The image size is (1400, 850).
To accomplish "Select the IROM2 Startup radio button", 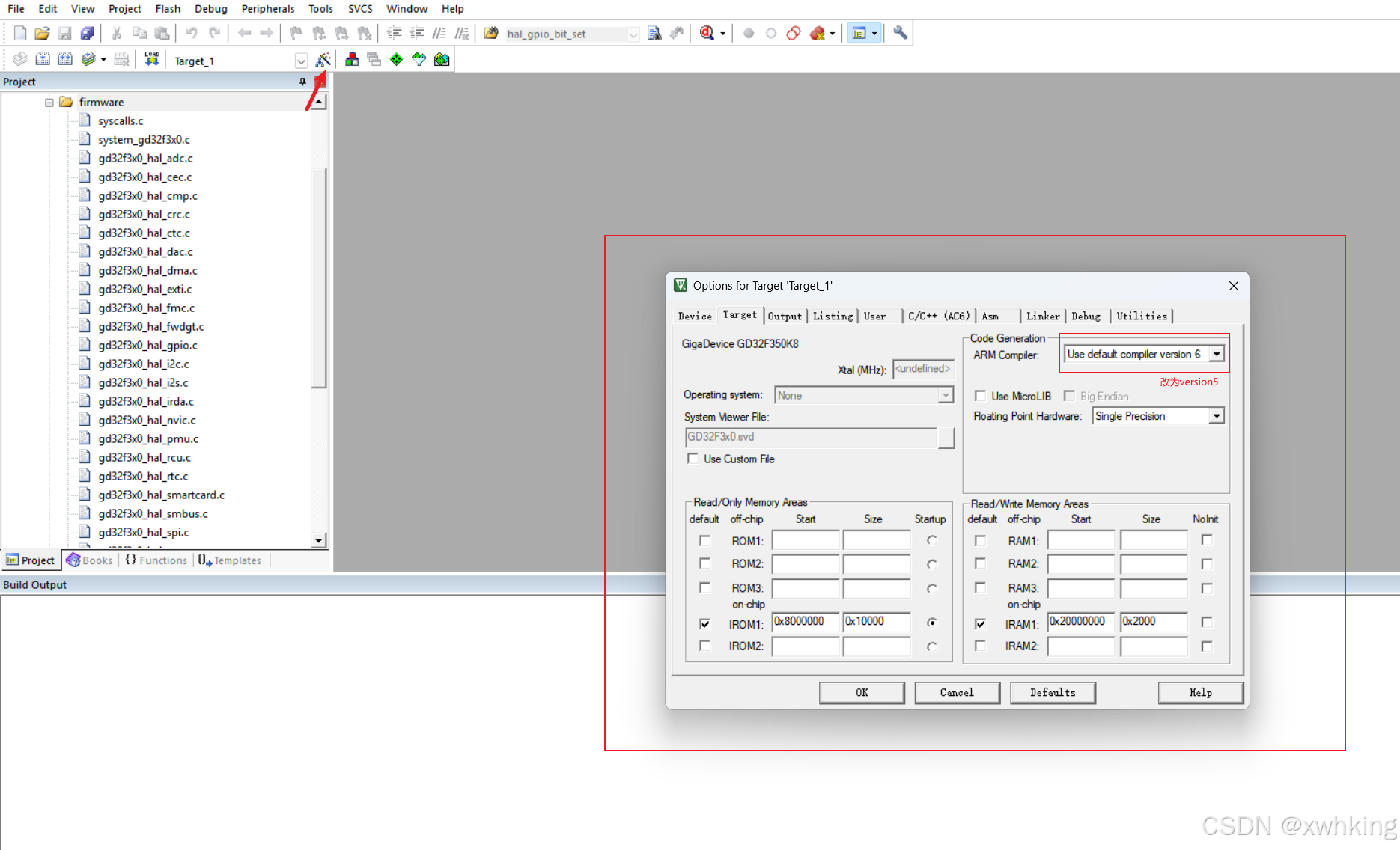I will tap(931, 646).
